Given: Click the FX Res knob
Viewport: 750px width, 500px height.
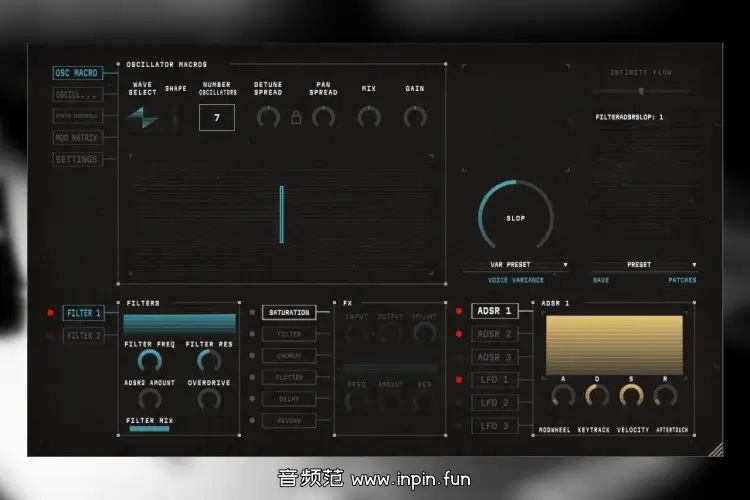Looking at the screenshot, I should pos(425,401).
